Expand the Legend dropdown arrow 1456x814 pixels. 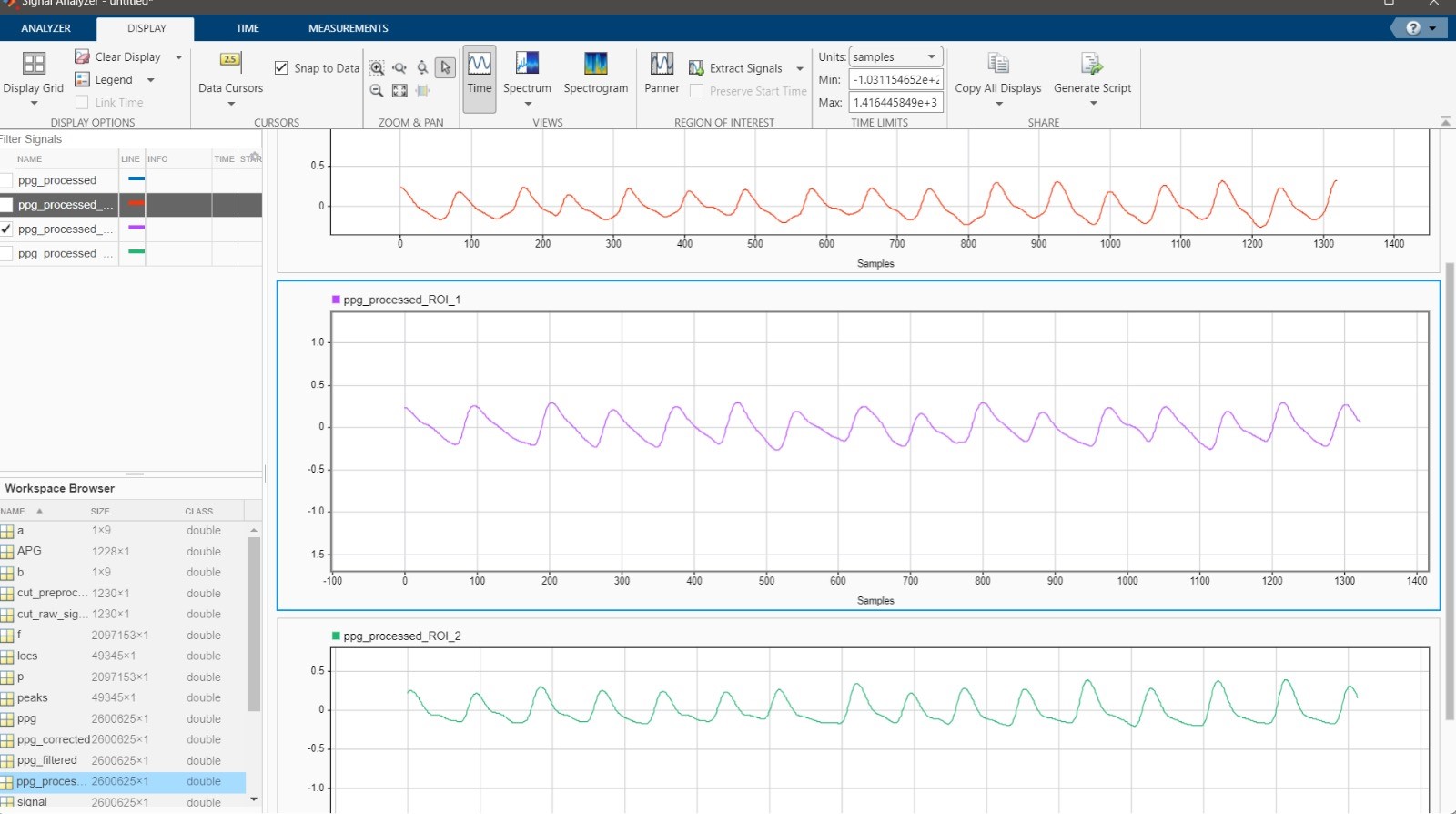pos(151,80)
